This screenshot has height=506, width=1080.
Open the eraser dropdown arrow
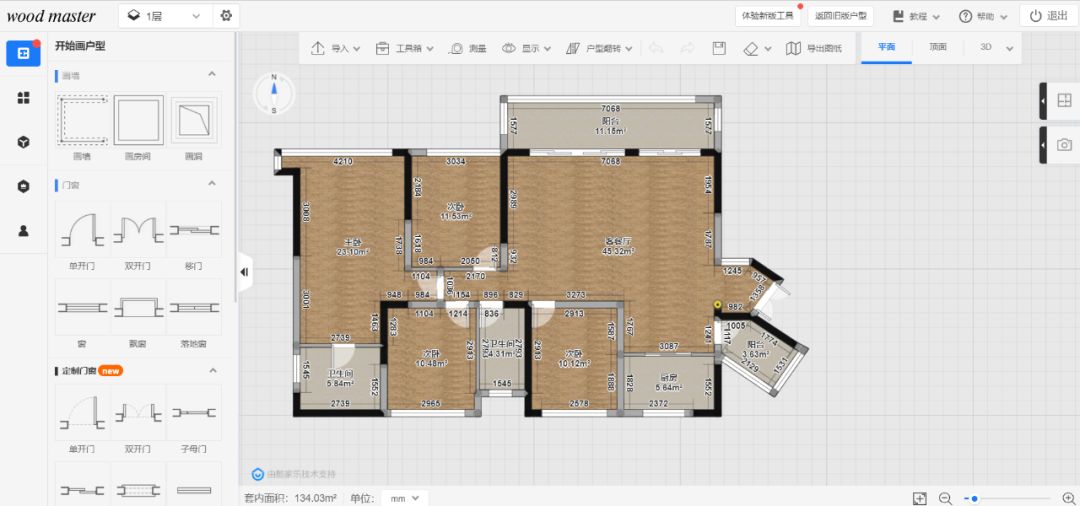(x=768, y=49)
